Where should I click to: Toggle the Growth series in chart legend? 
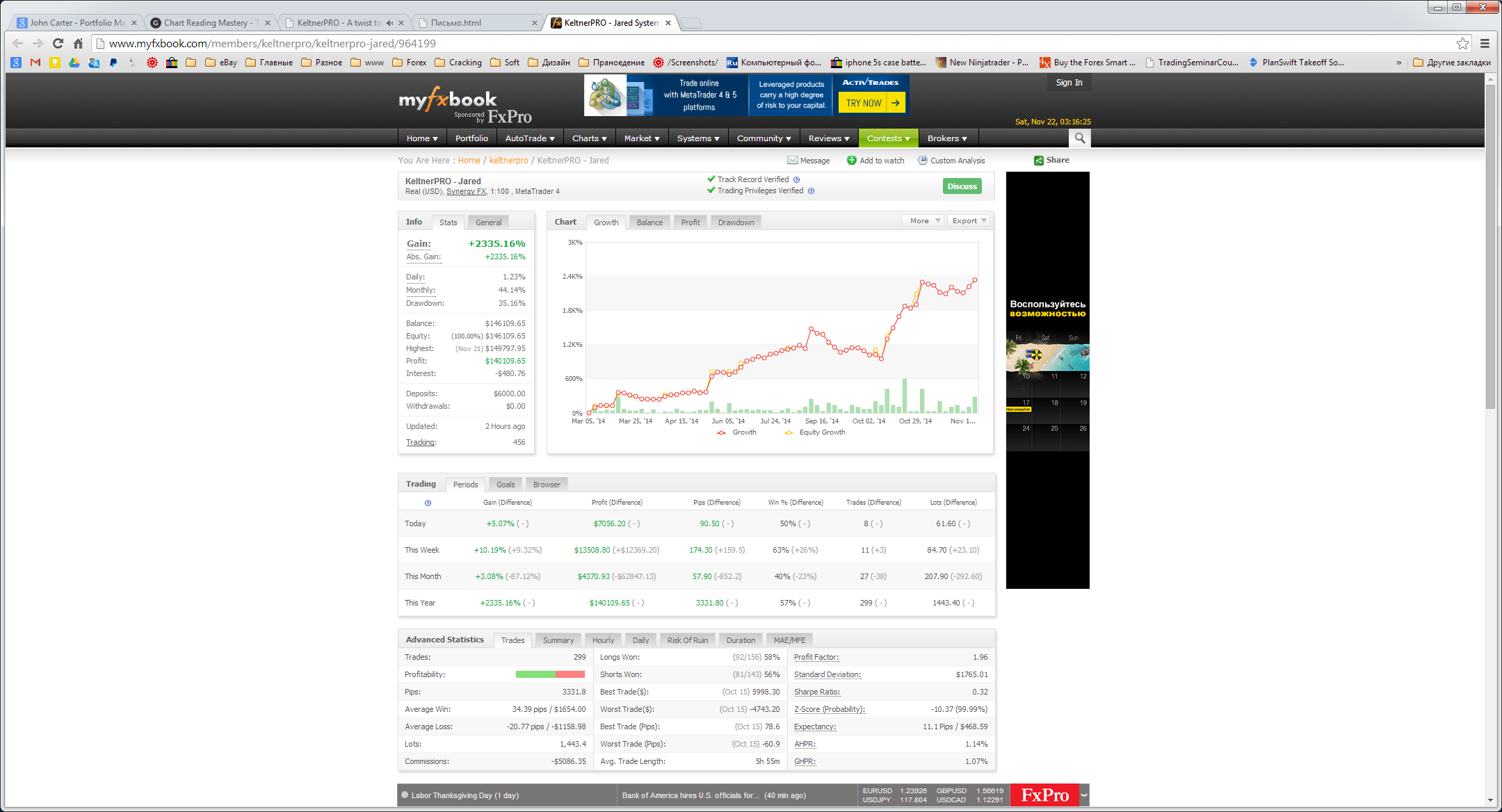pos(737,432)
